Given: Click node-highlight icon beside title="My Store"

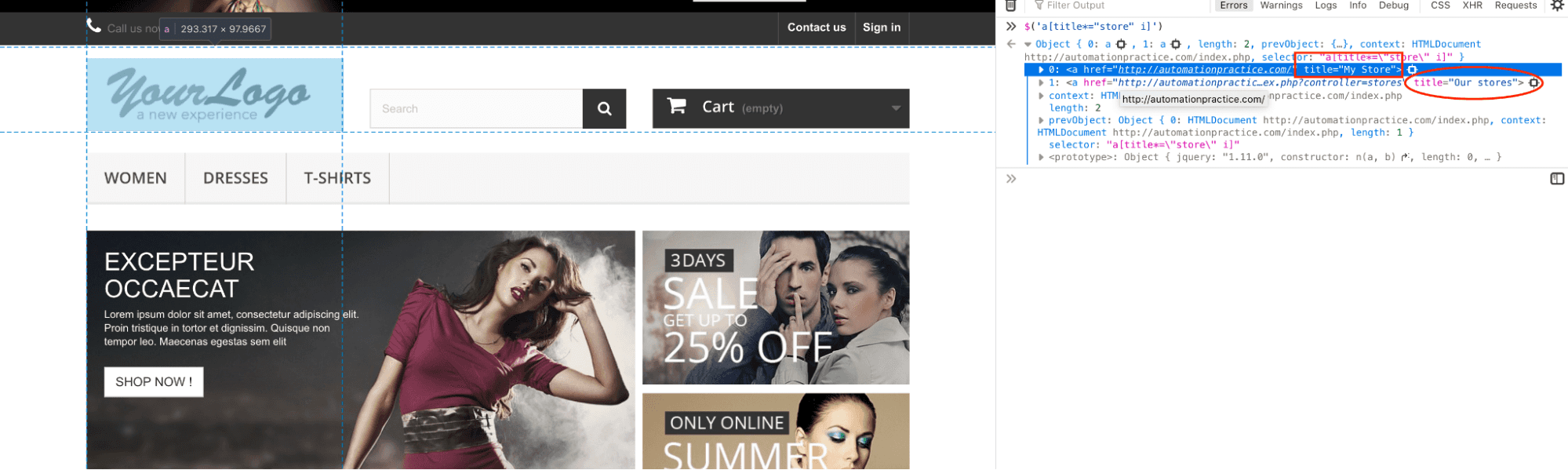Looking at the screenshot, I should point(1411,70).
